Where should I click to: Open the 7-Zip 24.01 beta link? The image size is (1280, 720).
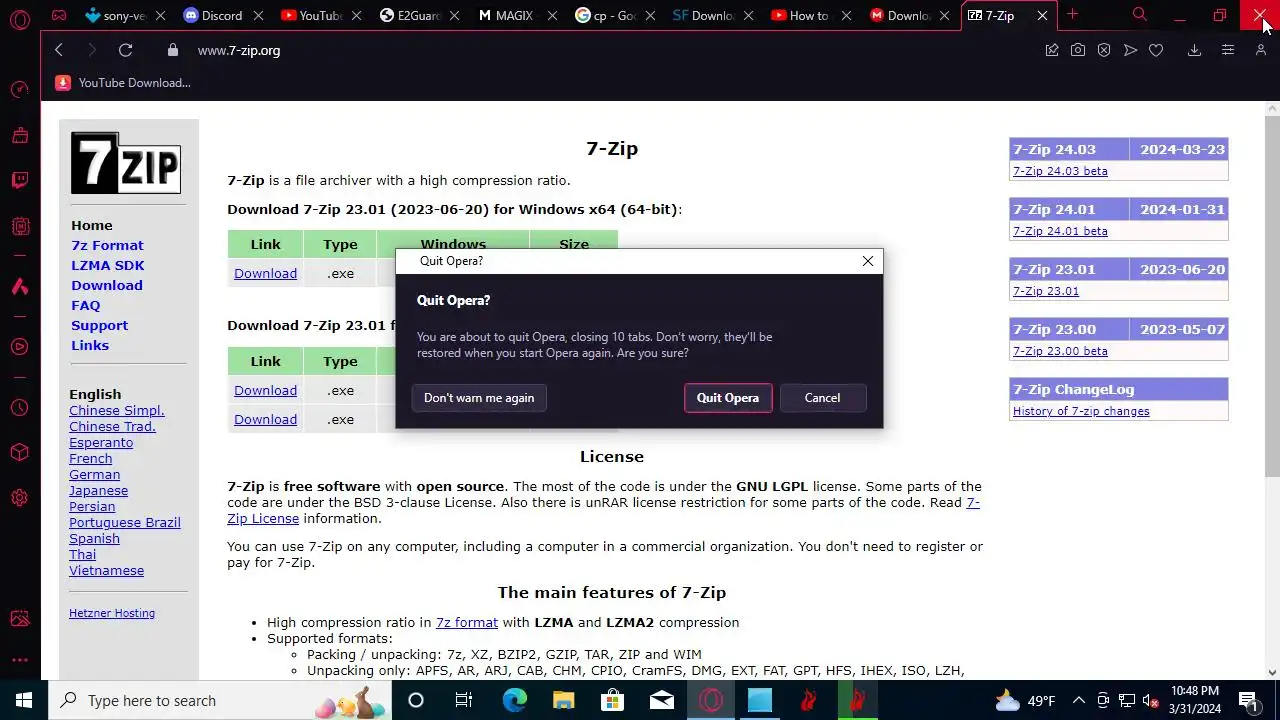pos(1060,231)
